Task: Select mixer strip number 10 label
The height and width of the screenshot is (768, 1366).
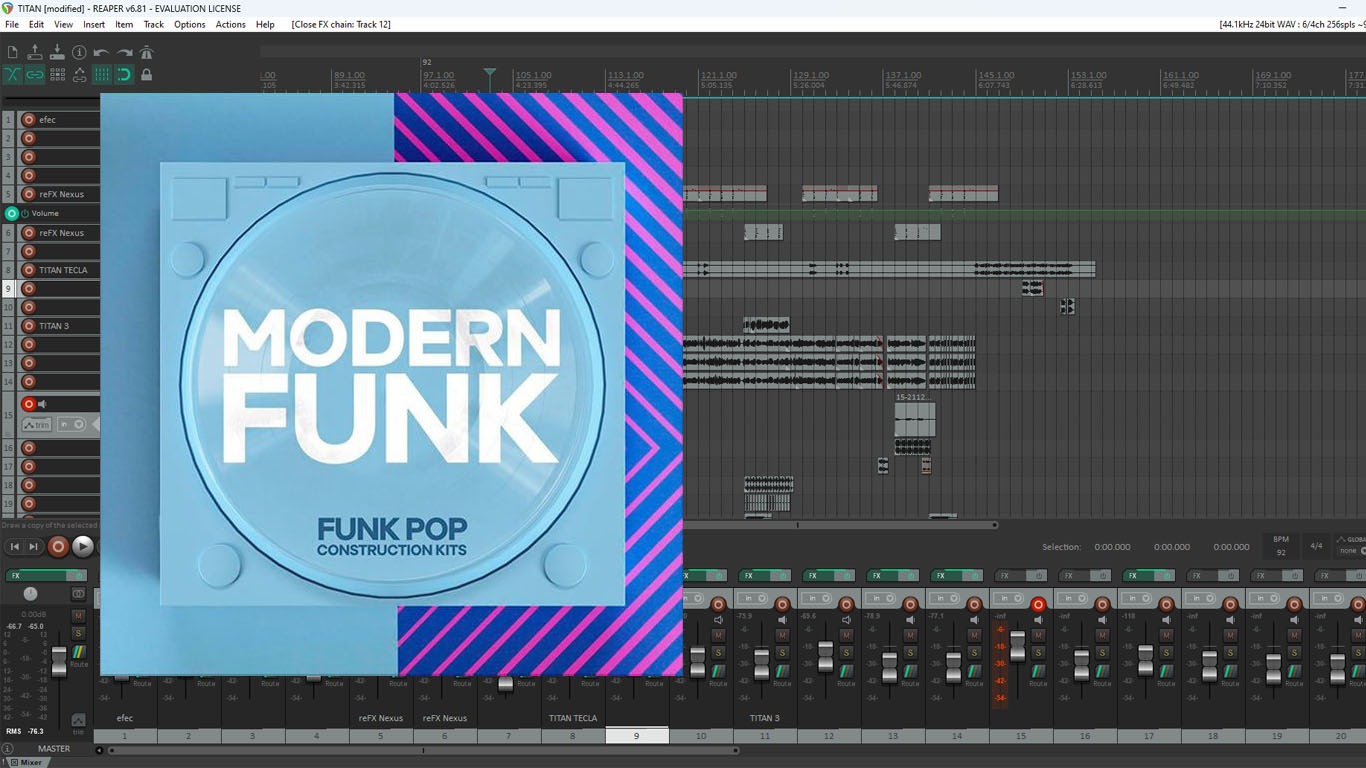Action: (701, 736)
